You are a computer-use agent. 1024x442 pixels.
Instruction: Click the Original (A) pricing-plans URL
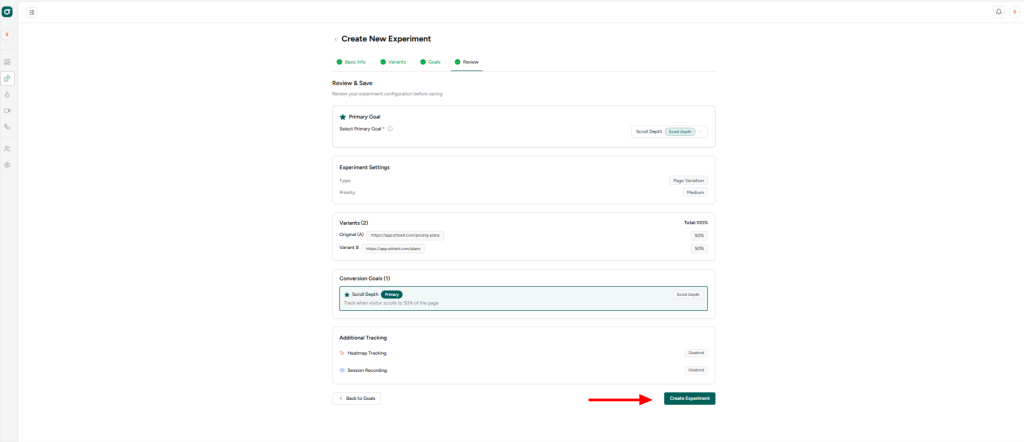click(405, 235)
